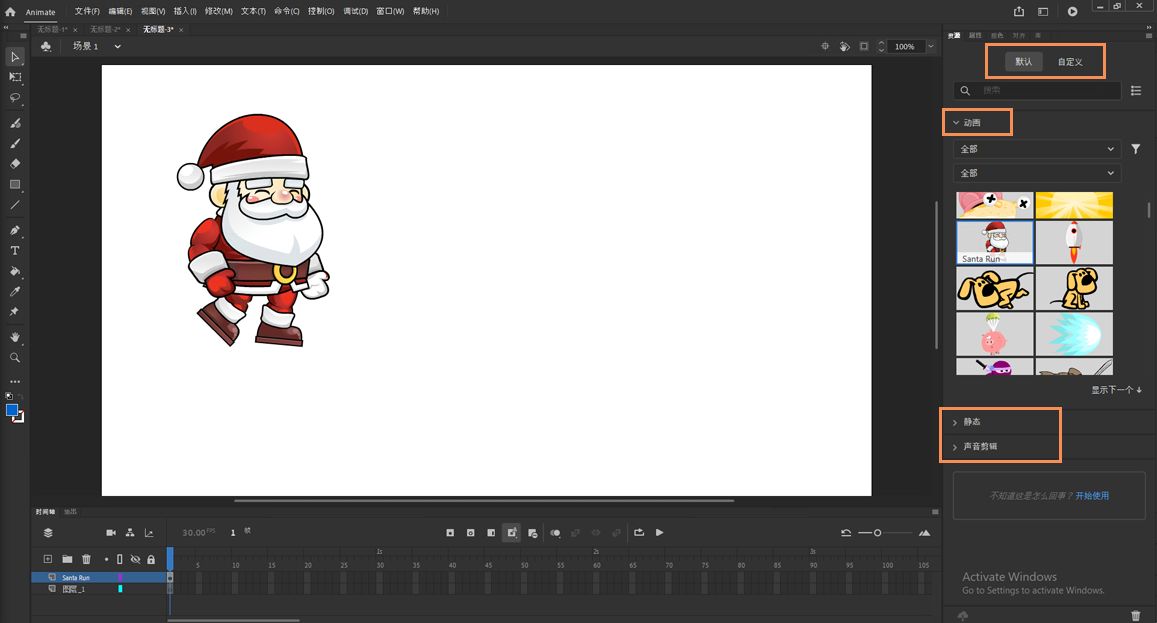Screen dimensions: 1157x623
Task: Click the timeline zoom slider handle
Action: (877, 533)
